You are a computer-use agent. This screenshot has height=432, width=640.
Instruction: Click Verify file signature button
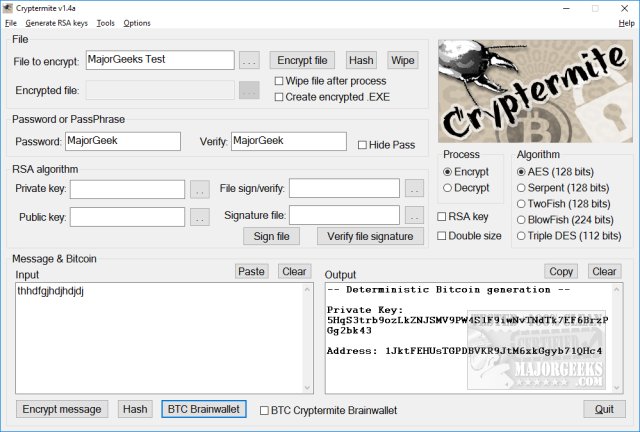tap(370, 236)
